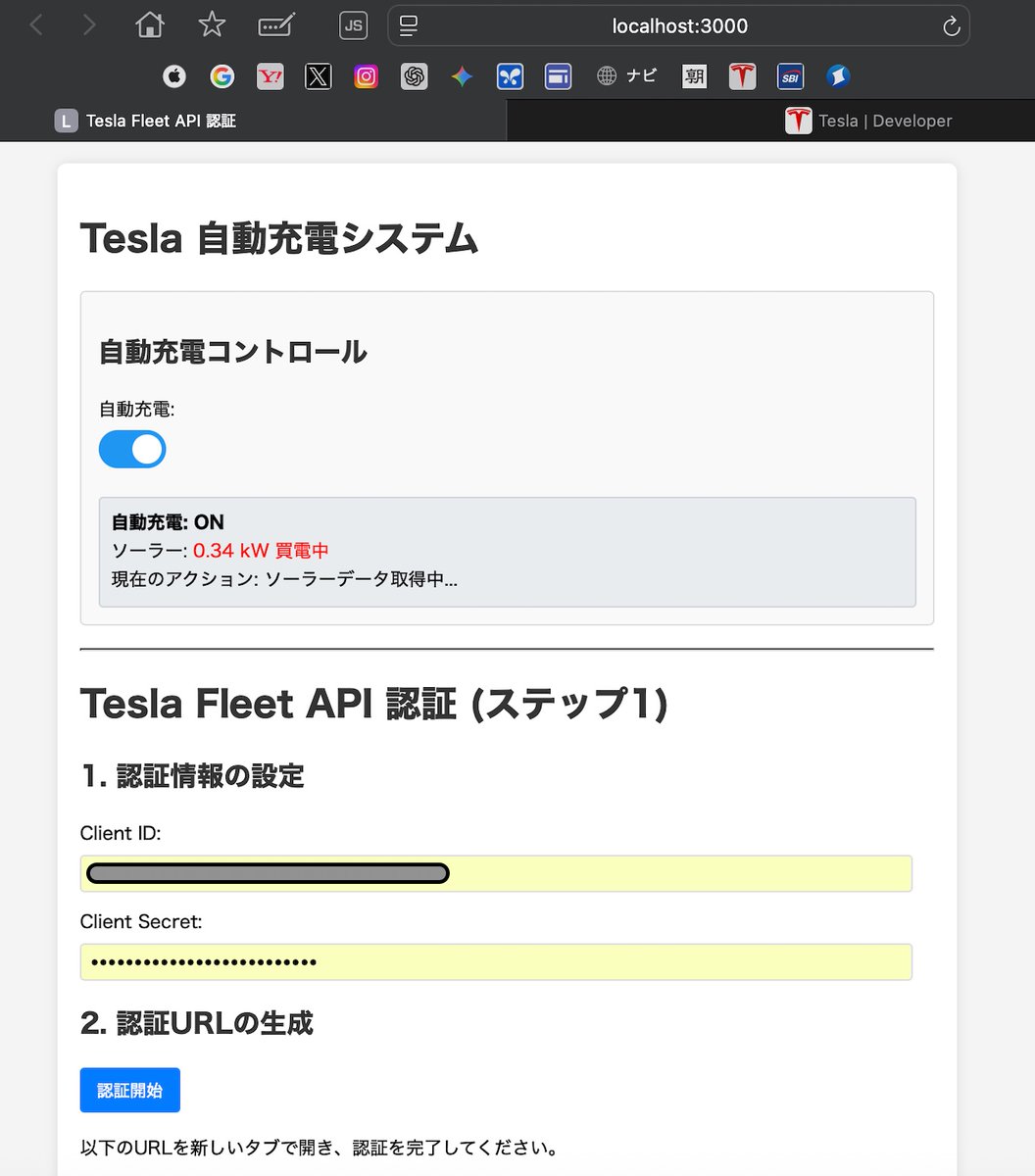Click the star bookmarks icon
Viewport: 1035px width, 1176px height.
tap(212, 24)
